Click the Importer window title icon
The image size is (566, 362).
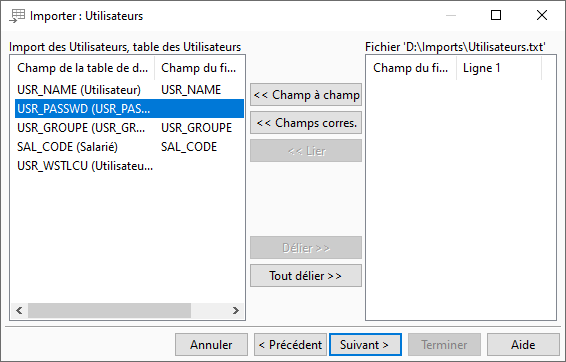click(17, 16)
